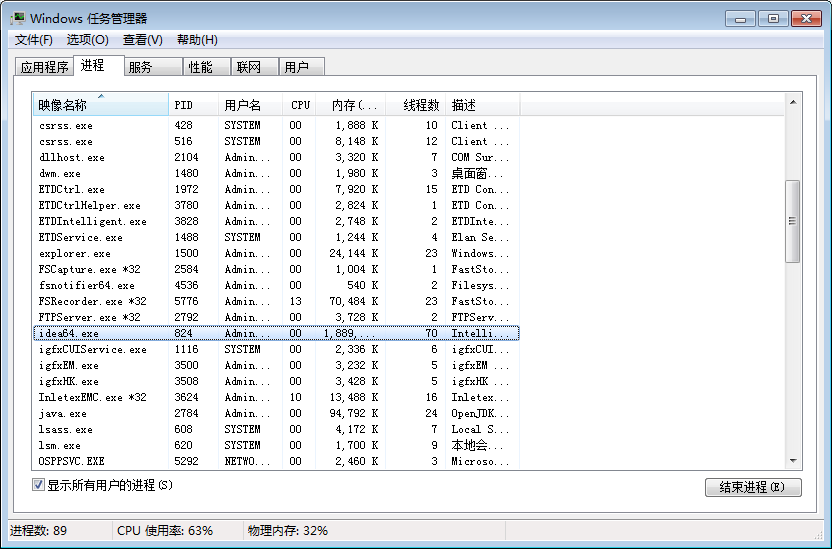Select the FSRecorder.exe *32 process
This screenshot has width=832, height=549.
click(x=276, y=301)
